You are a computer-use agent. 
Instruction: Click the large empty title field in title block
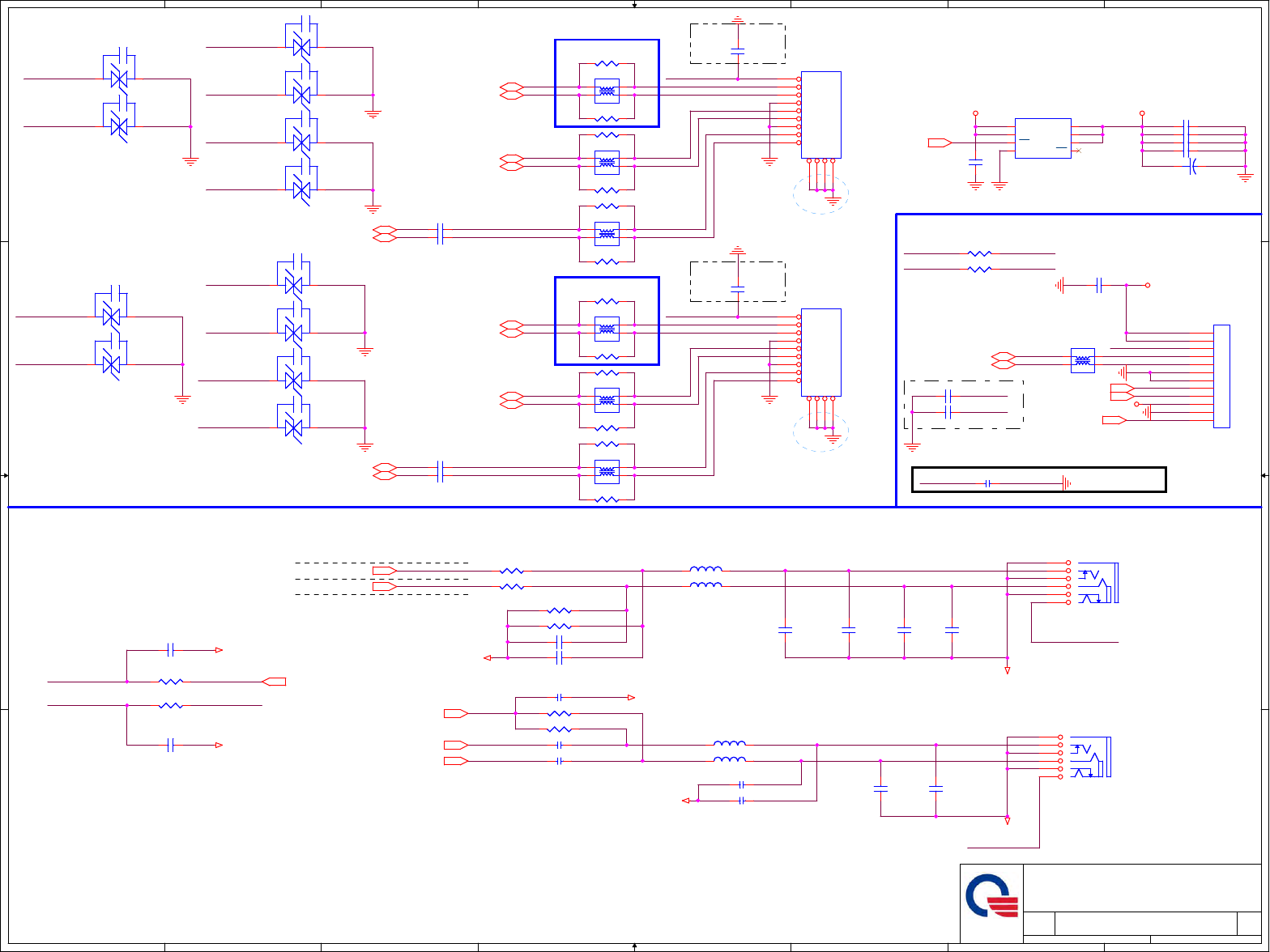[1142, 888]
